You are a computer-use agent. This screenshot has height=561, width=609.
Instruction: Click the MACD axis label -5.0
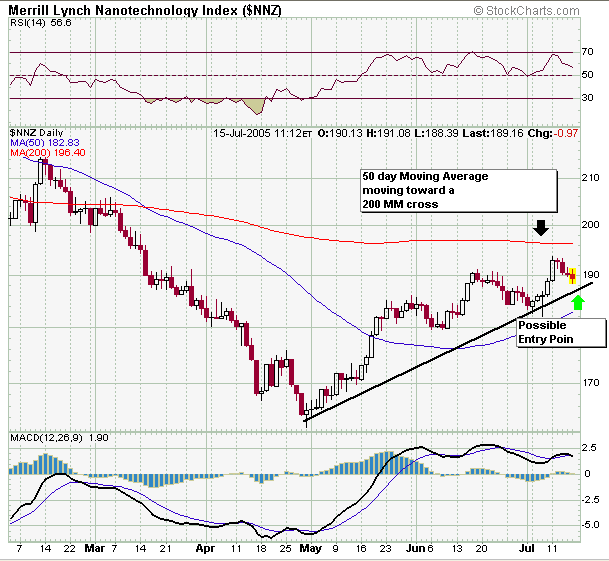pyautogui.click(x=589, y=525)
